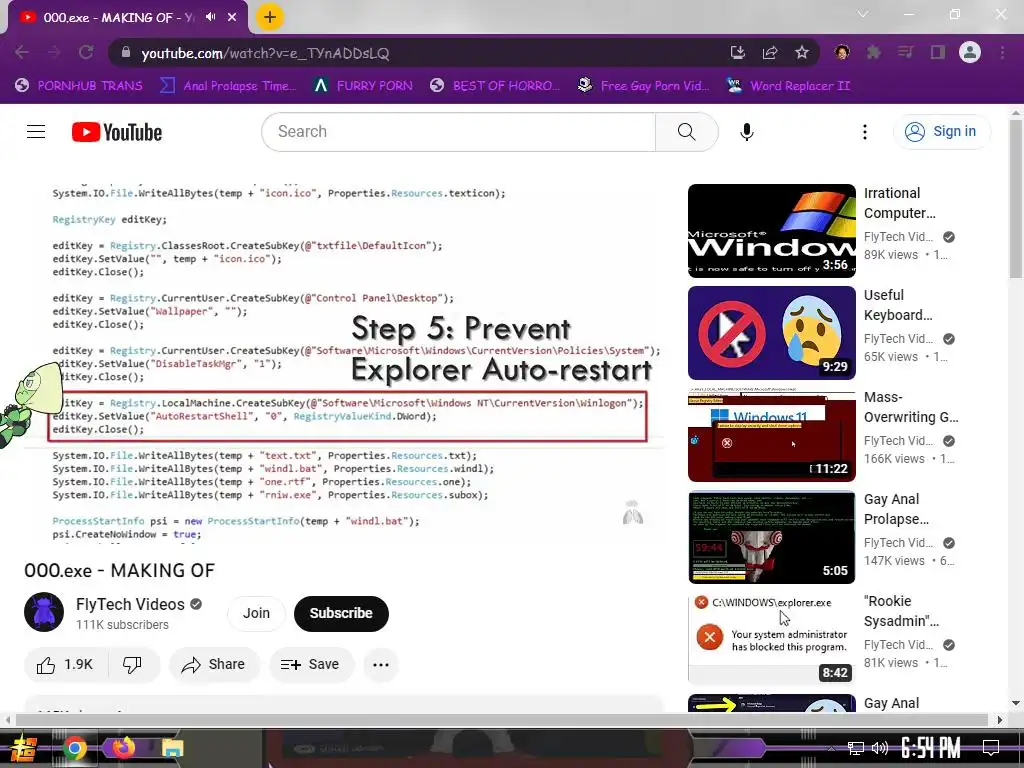Click the horizontal page scrollbar
This screenshot has height=768, width=1024.
(502, 720)
